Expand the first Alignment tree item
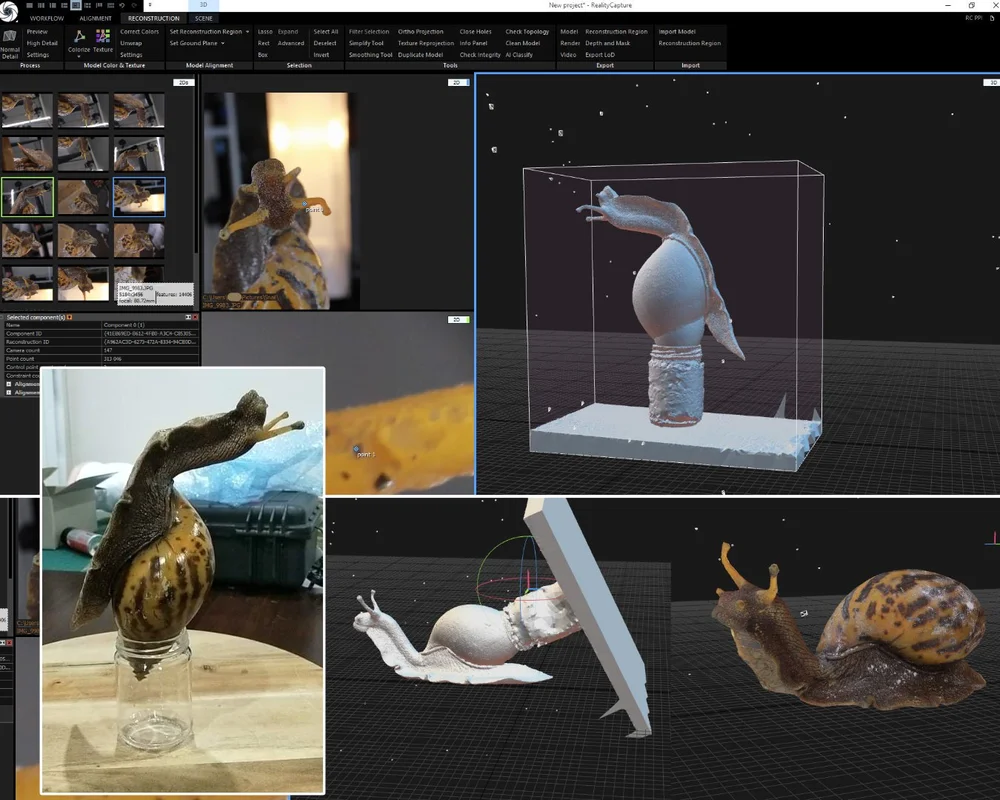This screenshot has height=800, width=1000. (9, 384)
